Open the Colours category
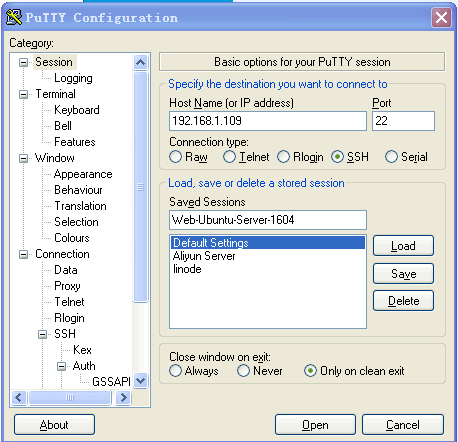 72,238
